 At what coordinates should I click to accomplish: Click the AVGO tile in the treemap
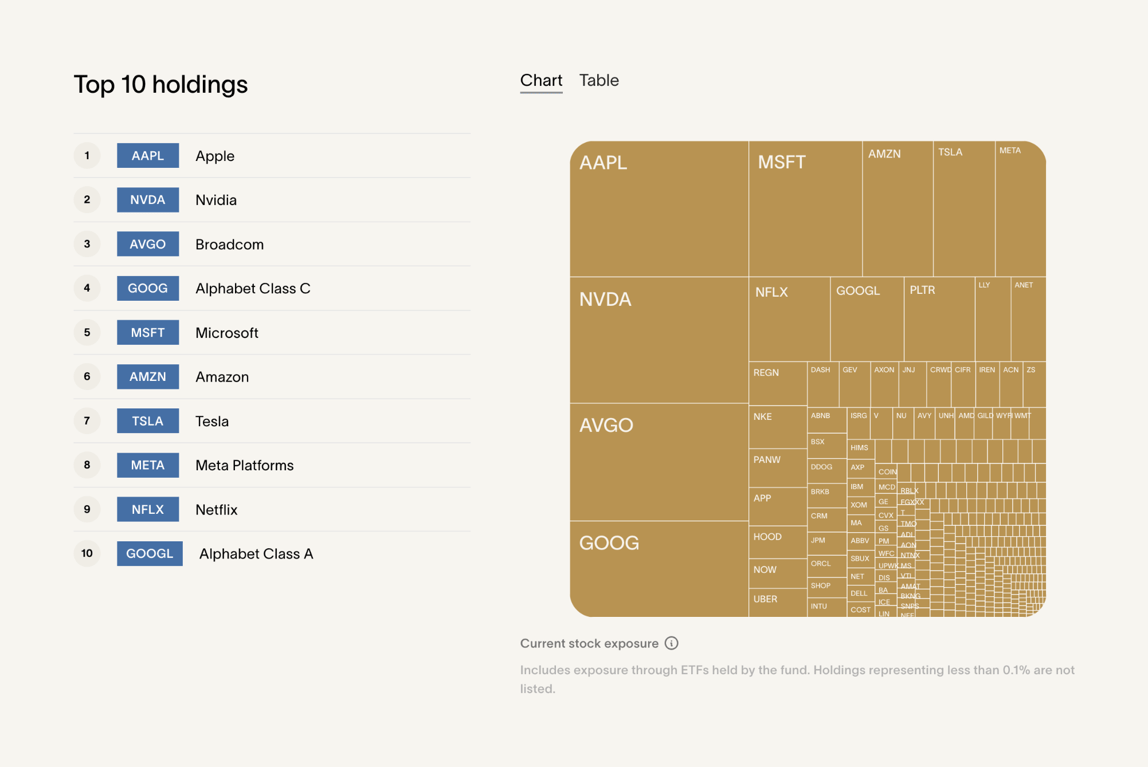click(659, 462)
